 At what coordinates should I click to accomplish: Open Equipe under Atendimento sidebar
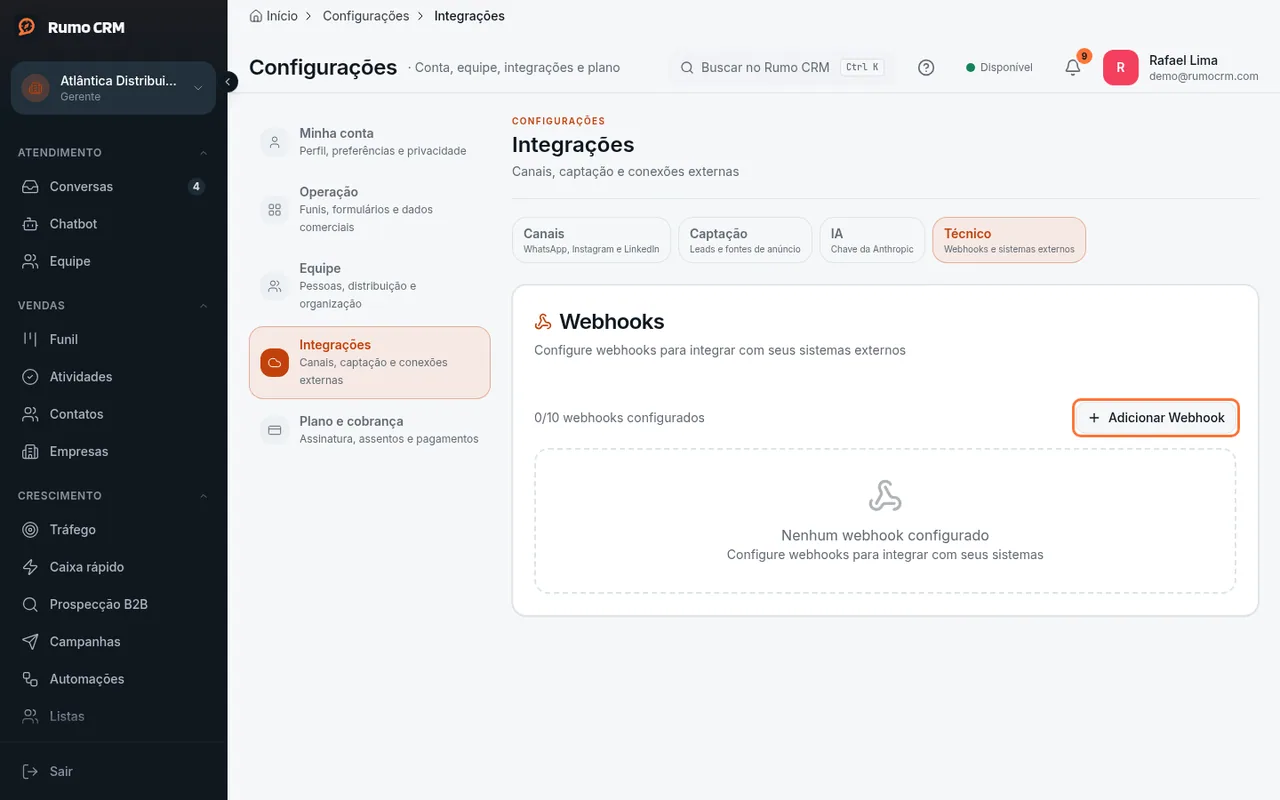click(113, 261)
